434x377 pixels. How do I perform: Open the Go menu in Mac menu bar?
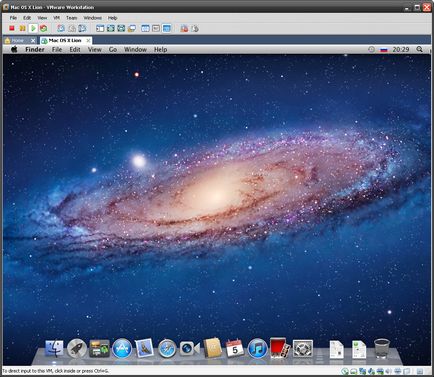click(113, 49)
